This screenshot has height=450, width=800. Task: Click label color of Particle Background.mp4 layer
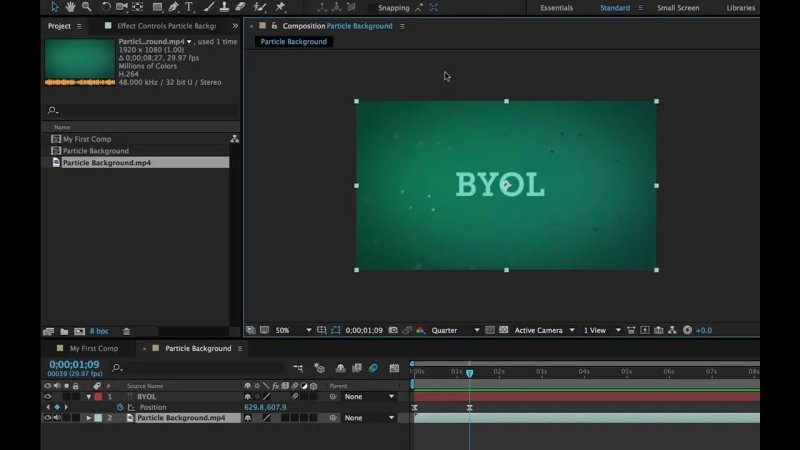click(98, 418)
